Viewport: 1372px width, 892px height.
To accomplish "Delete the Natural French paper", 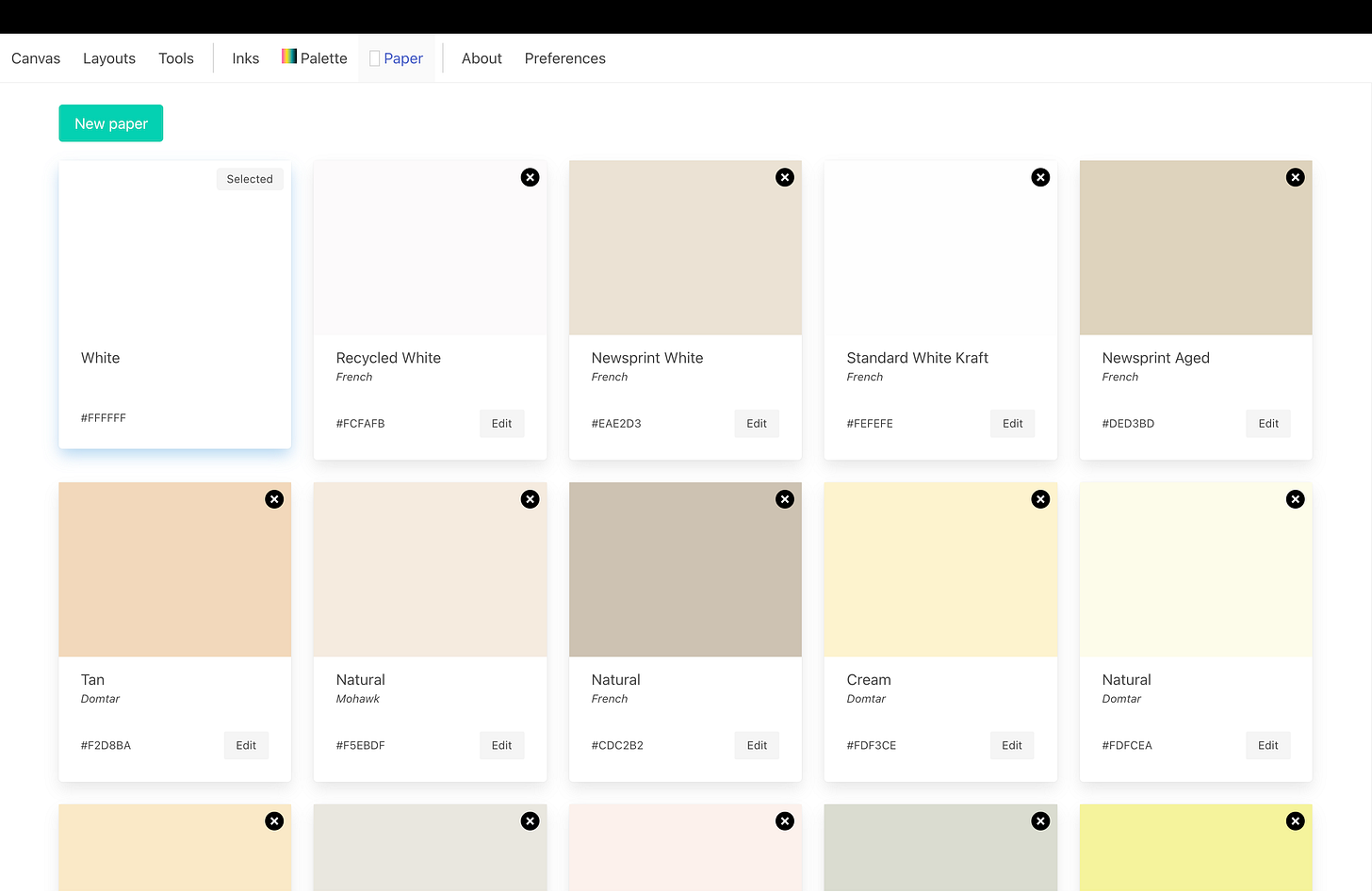I will [785, 499].
